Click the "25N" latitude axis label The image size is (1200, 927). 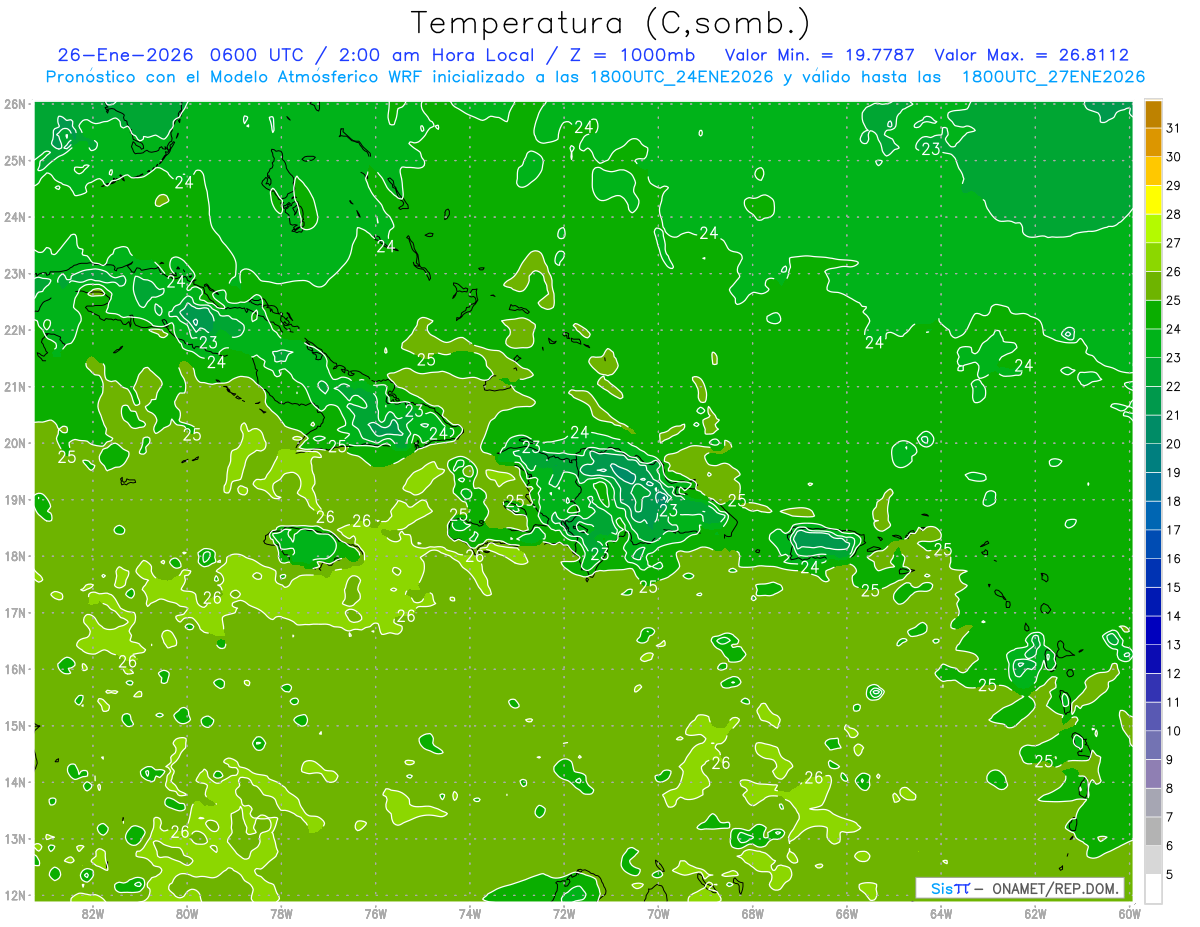point(15,160)
